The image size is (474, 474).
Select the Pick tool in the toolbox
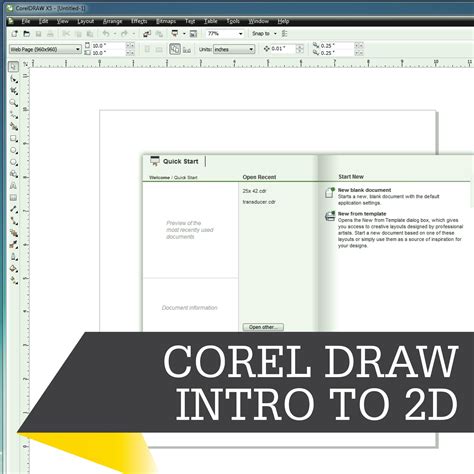point(13,67)
